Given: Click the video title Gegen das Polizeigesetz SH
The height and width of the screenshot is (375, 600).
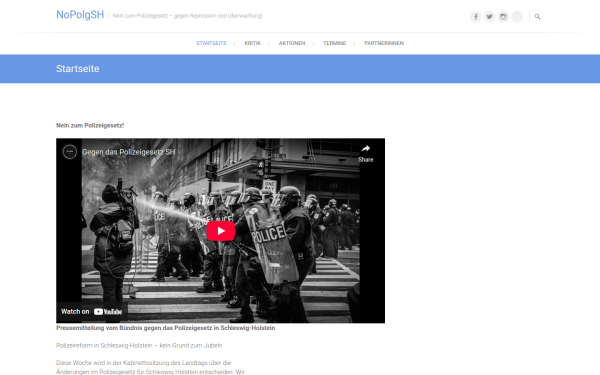Looking at the screenshot, I should tap(129, 152).
